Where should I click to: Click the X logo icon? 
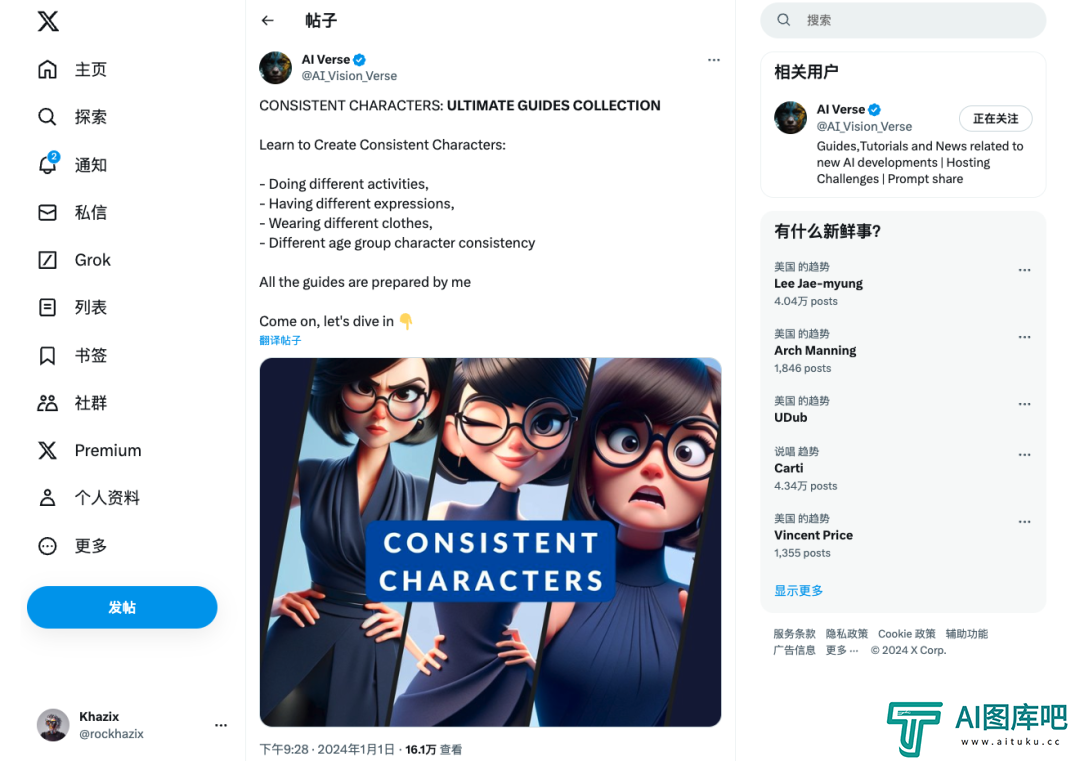[48, 21]
